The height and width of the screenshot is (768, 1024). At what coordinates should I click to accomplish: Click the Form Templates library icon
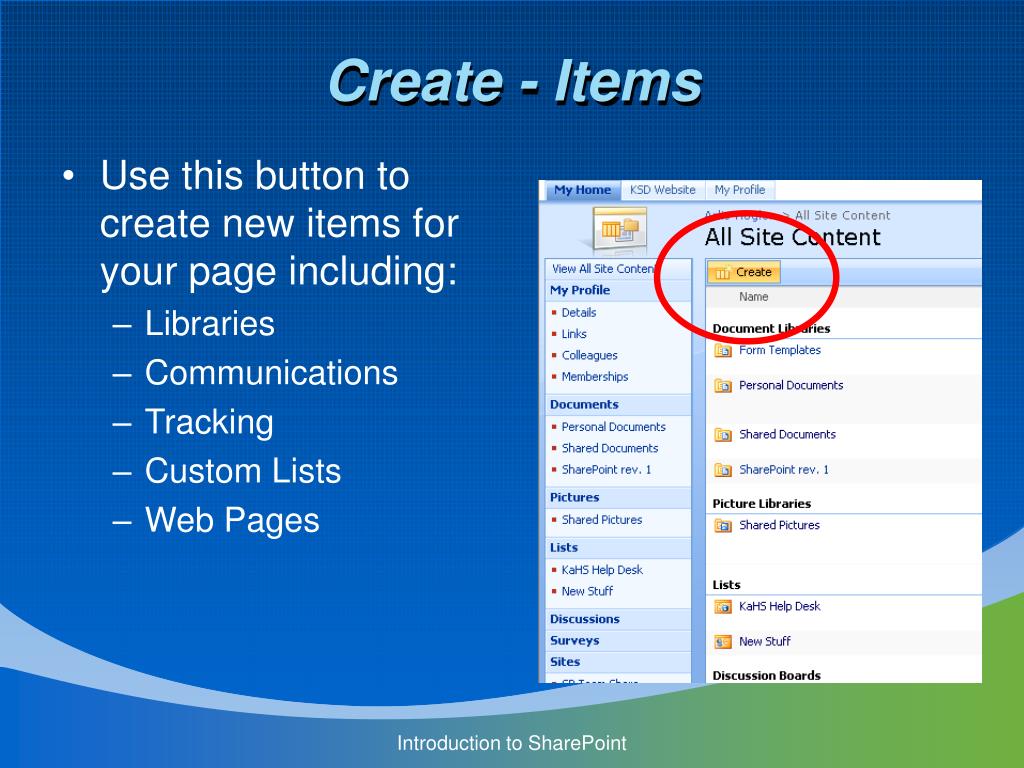[722, 351]
